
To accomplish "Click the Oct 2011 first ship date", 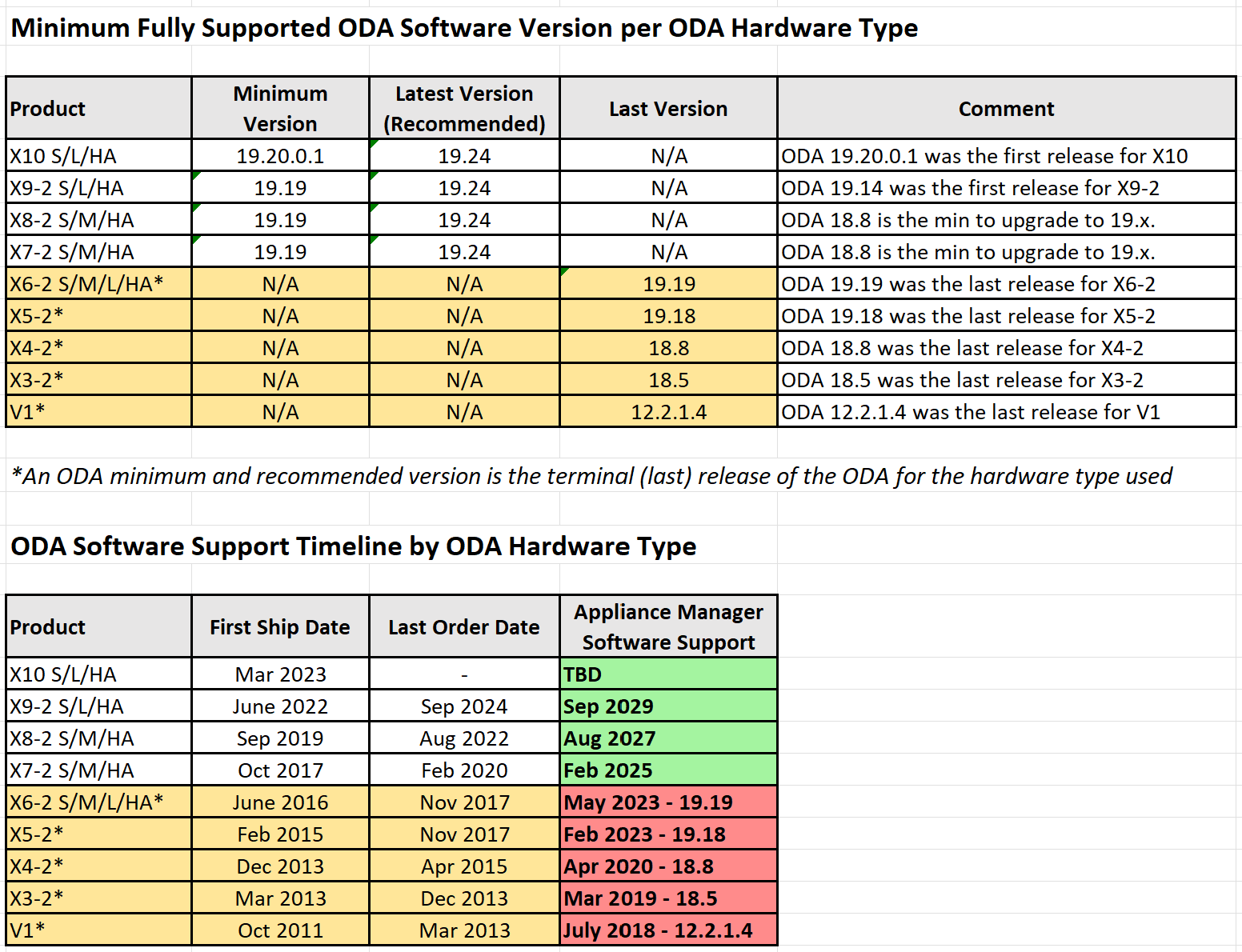I will (280, 930).
